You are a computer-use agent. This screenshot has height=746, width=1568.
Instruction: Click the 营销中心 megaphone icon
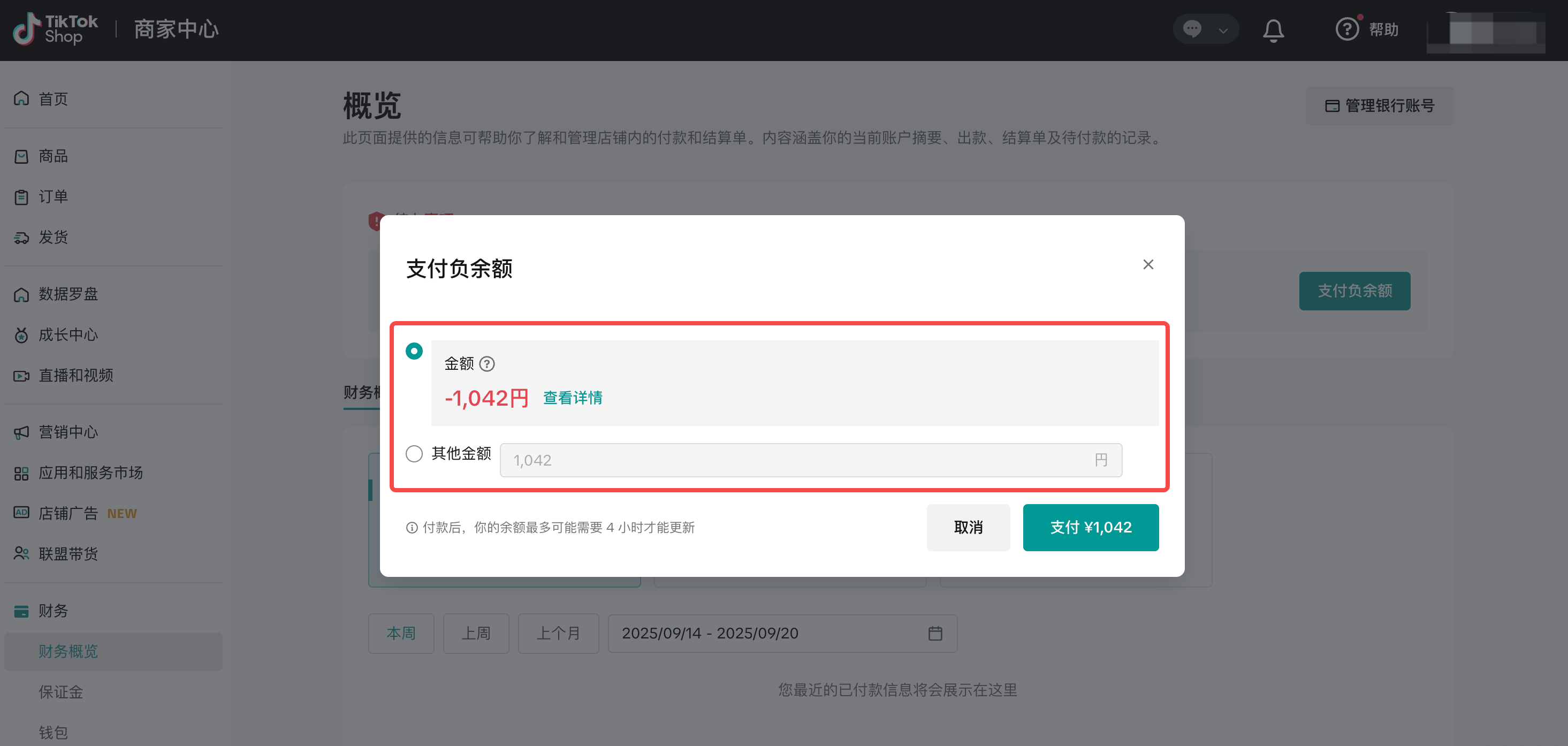21,432
